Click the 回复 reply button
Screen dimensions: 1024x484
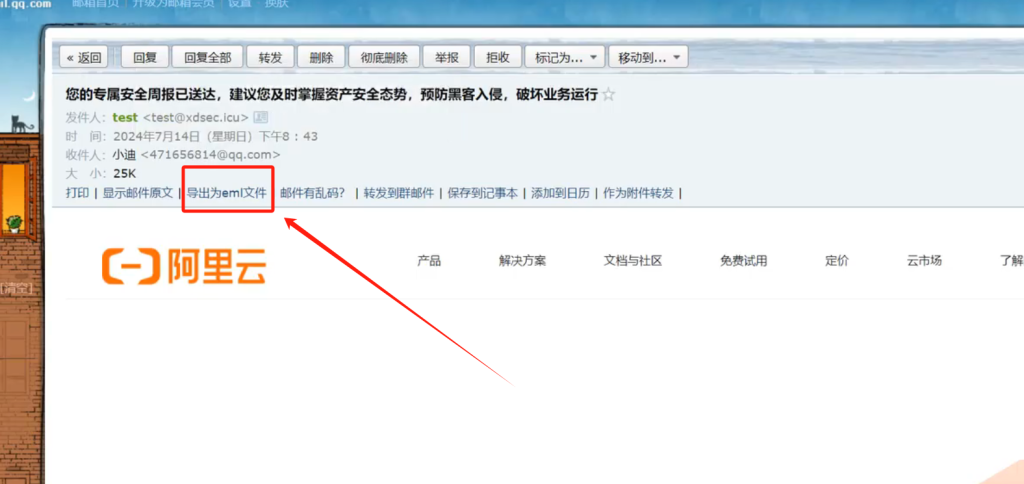(x=145, y=57)
